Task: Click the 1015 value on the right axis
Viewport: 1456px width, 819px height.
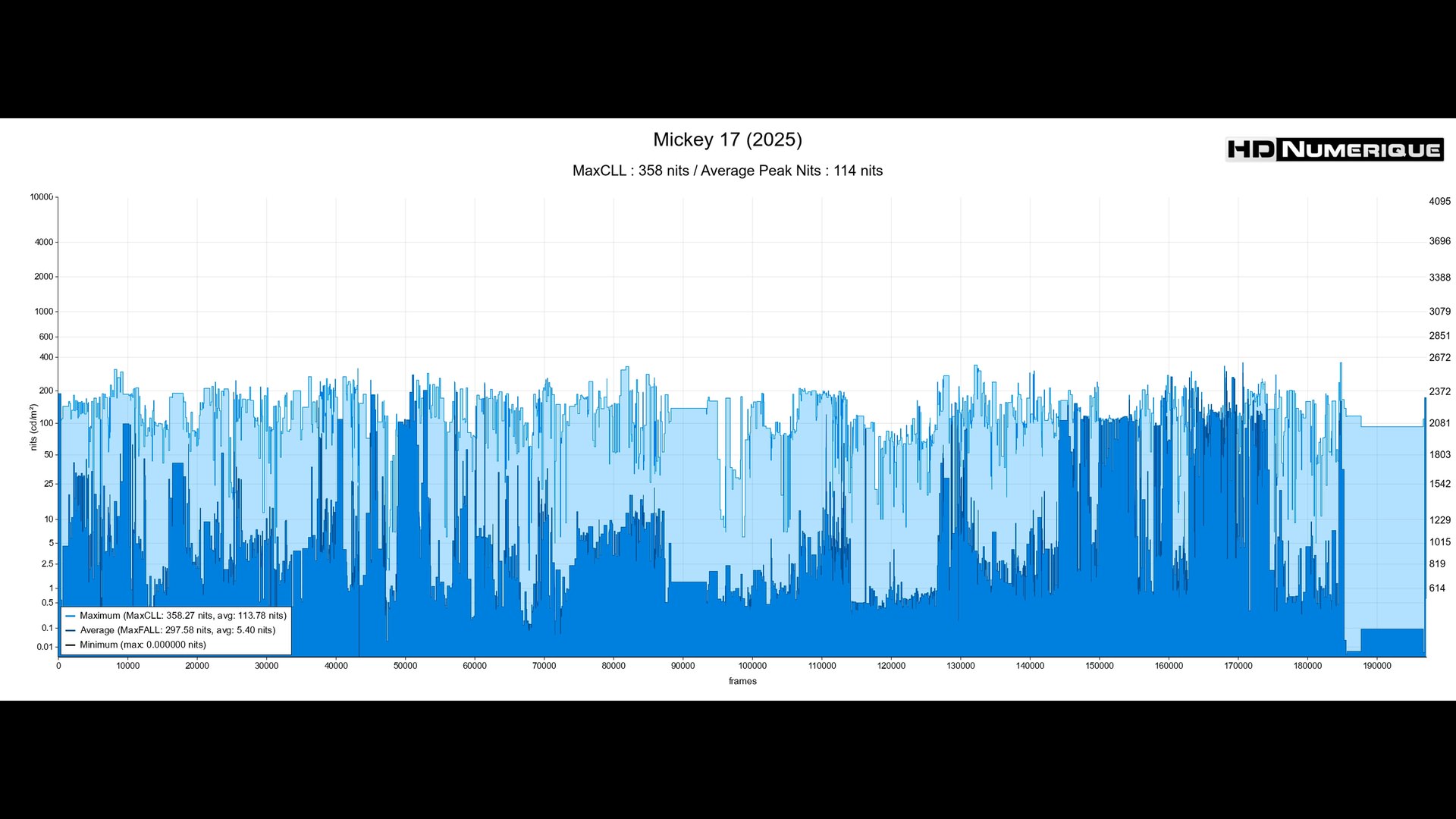Action: [x=1439, y=542]
